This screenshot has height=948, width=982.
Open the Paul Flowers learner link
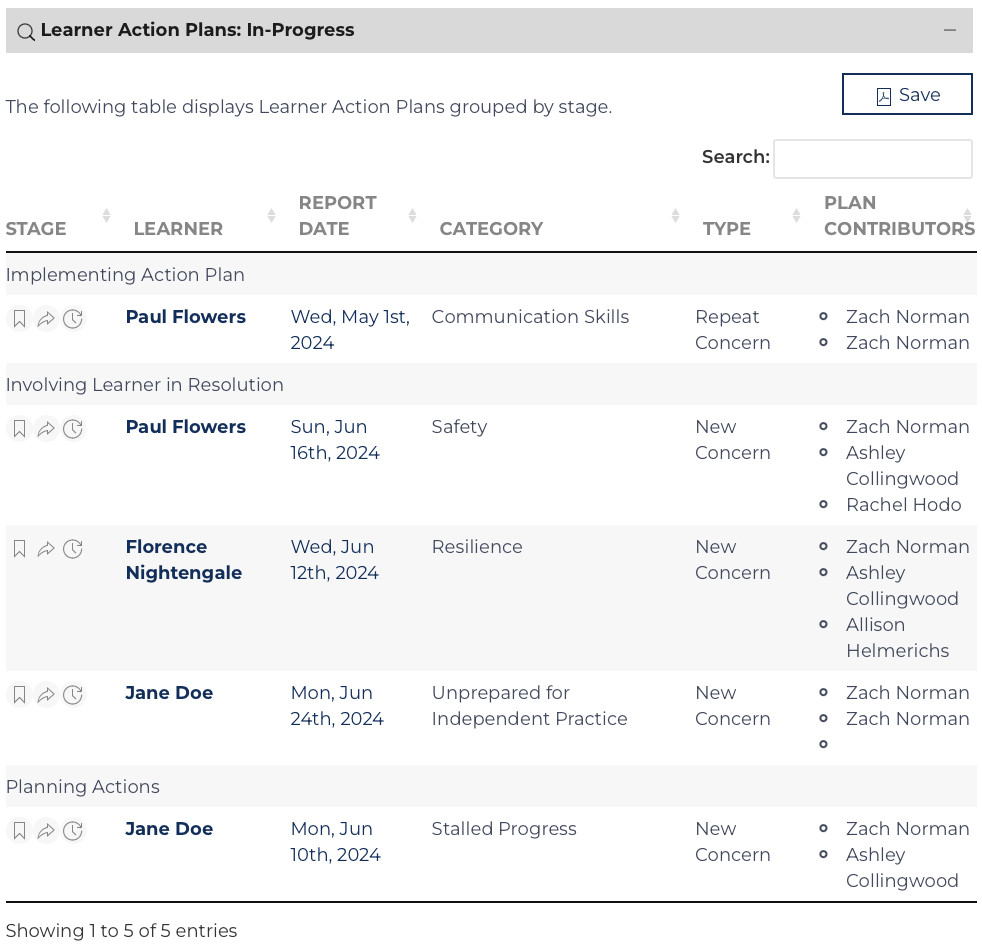coord(185,317)
